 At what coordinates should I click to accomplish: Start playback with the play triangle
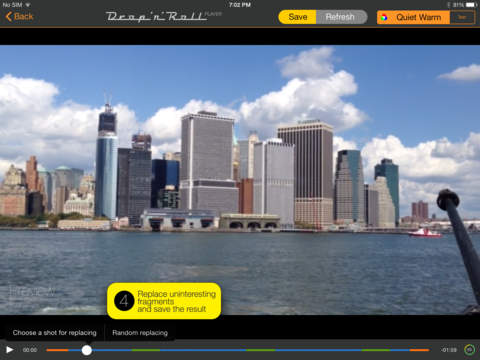click(x=10, y=350)
